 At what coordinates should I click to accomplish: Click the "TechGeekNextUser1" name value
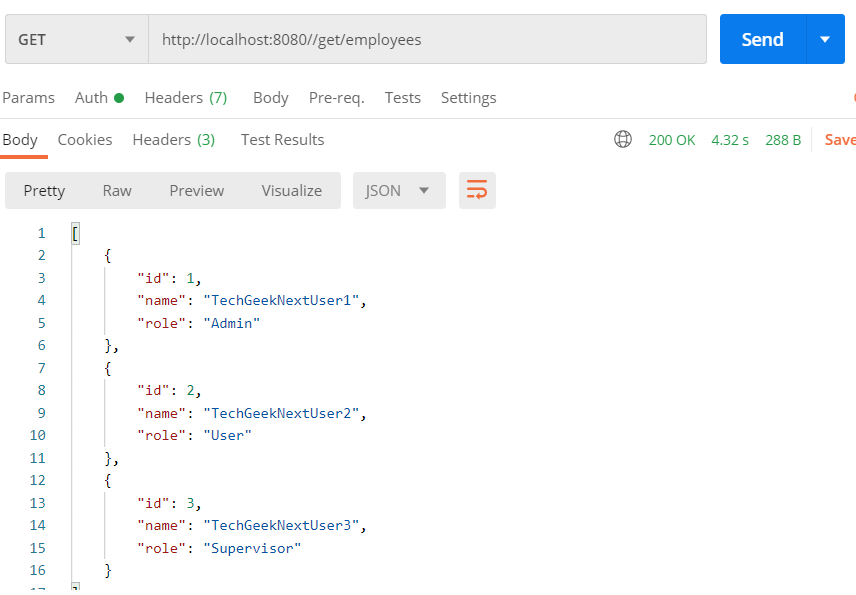click(281, 300)
